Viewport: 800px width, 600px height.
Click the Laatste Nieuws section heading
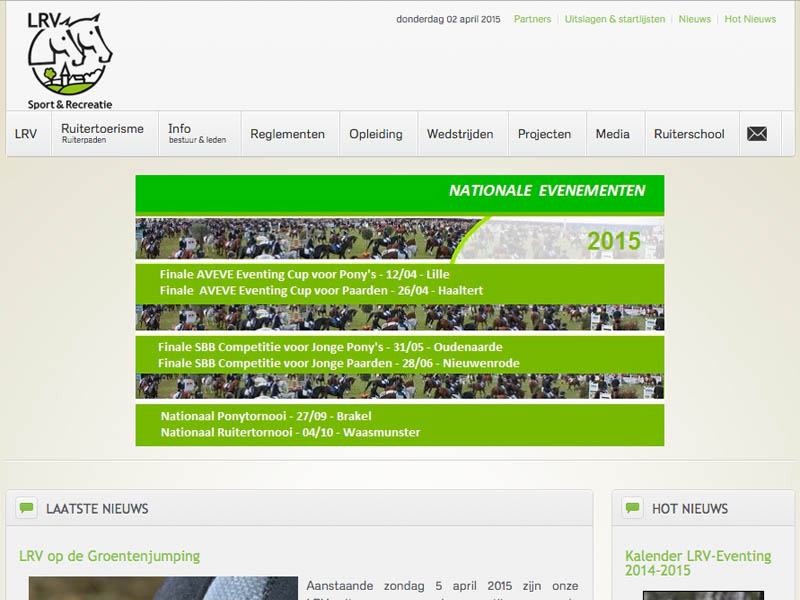click(97, 509)
